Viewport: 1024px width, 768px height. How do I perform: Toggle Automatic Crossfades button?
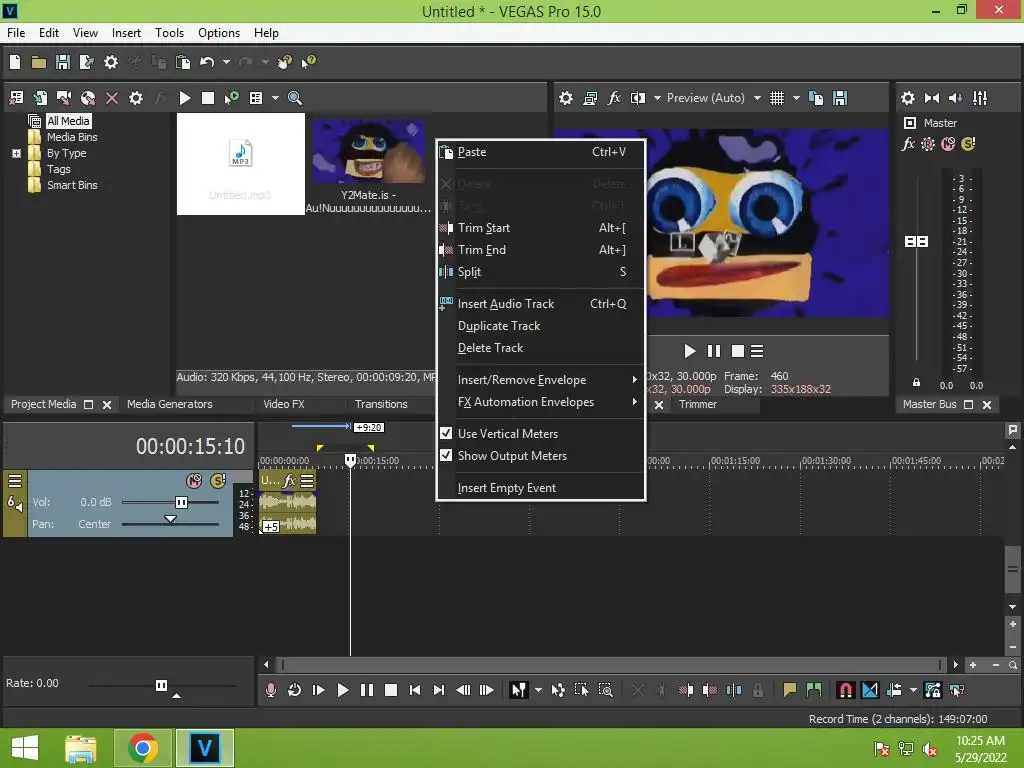(870, 690)
